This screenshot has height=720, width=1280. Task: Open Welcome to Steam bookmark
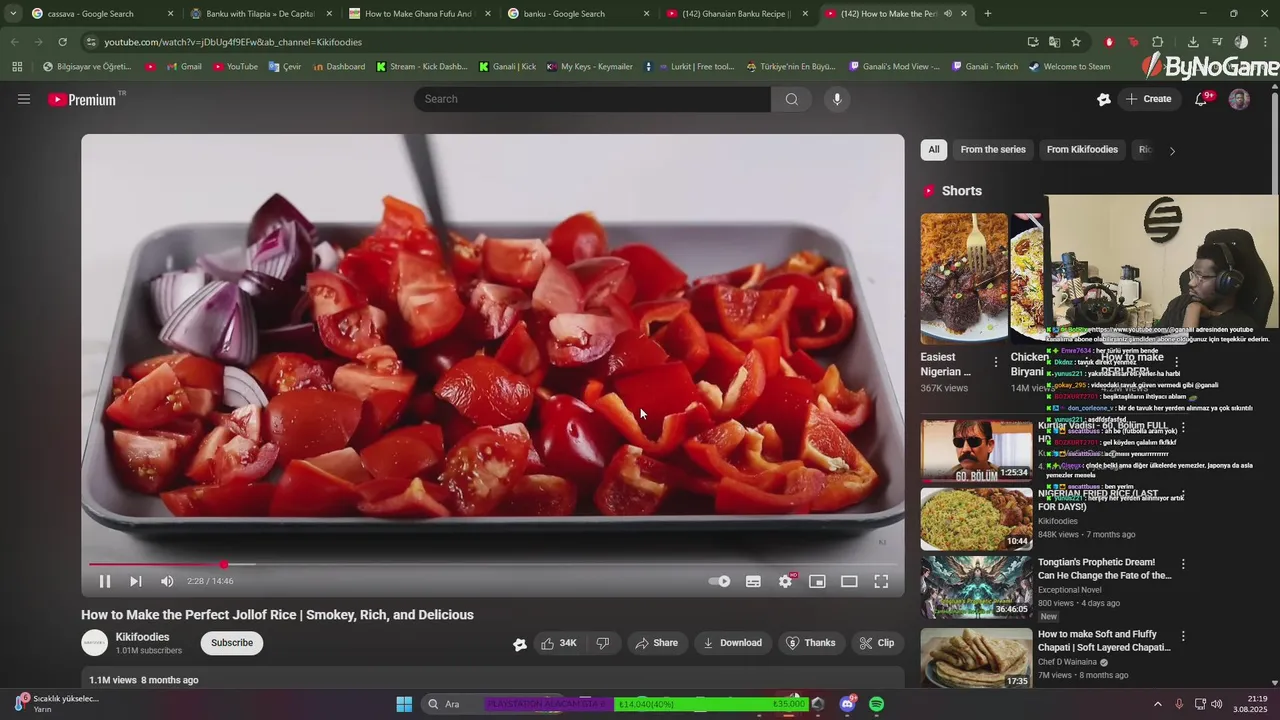[x=1069, y=67]
